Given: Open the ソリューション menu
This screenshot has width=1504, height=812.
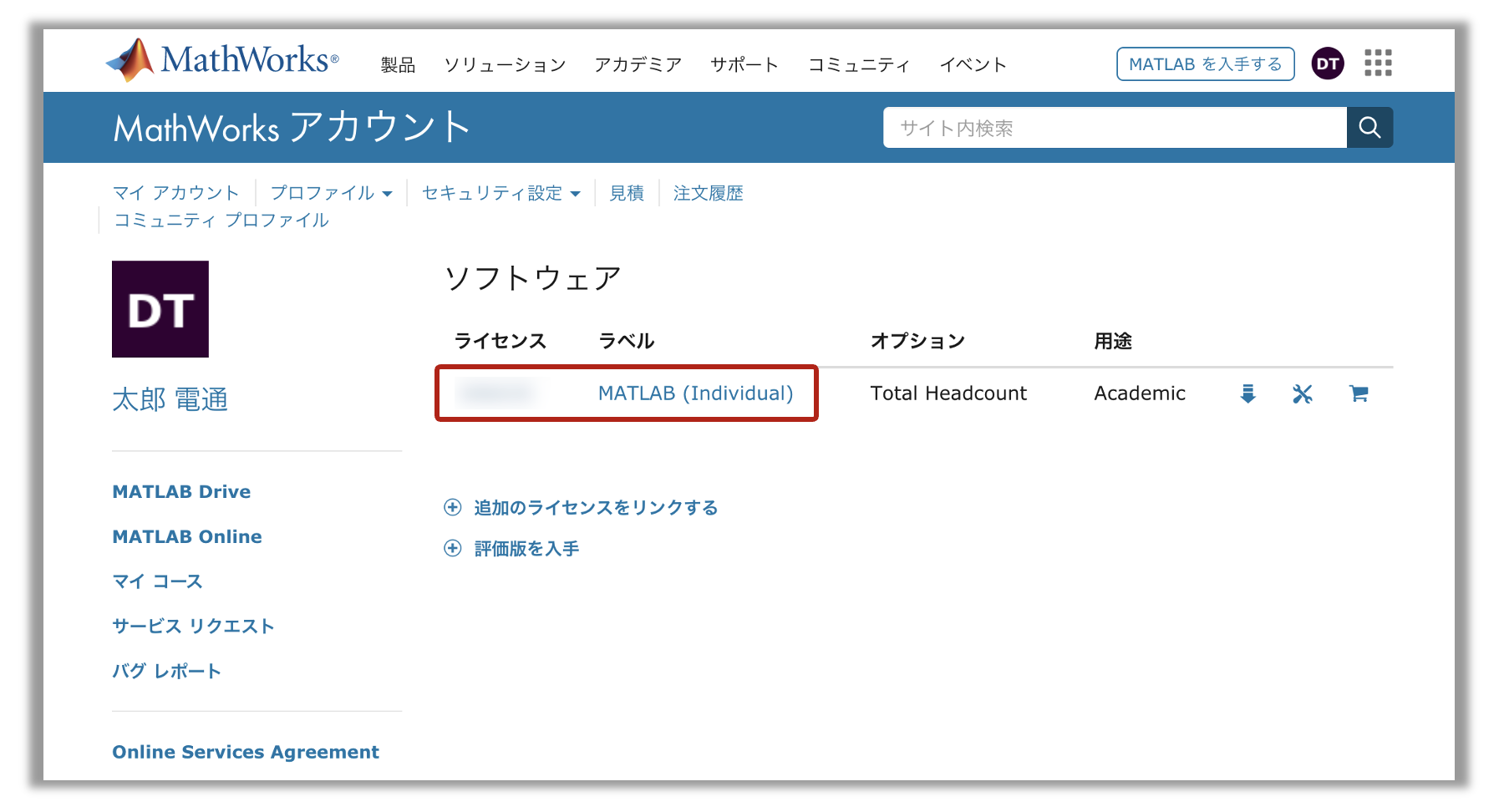Looking at the screenshot, I should tap(505, 64).
